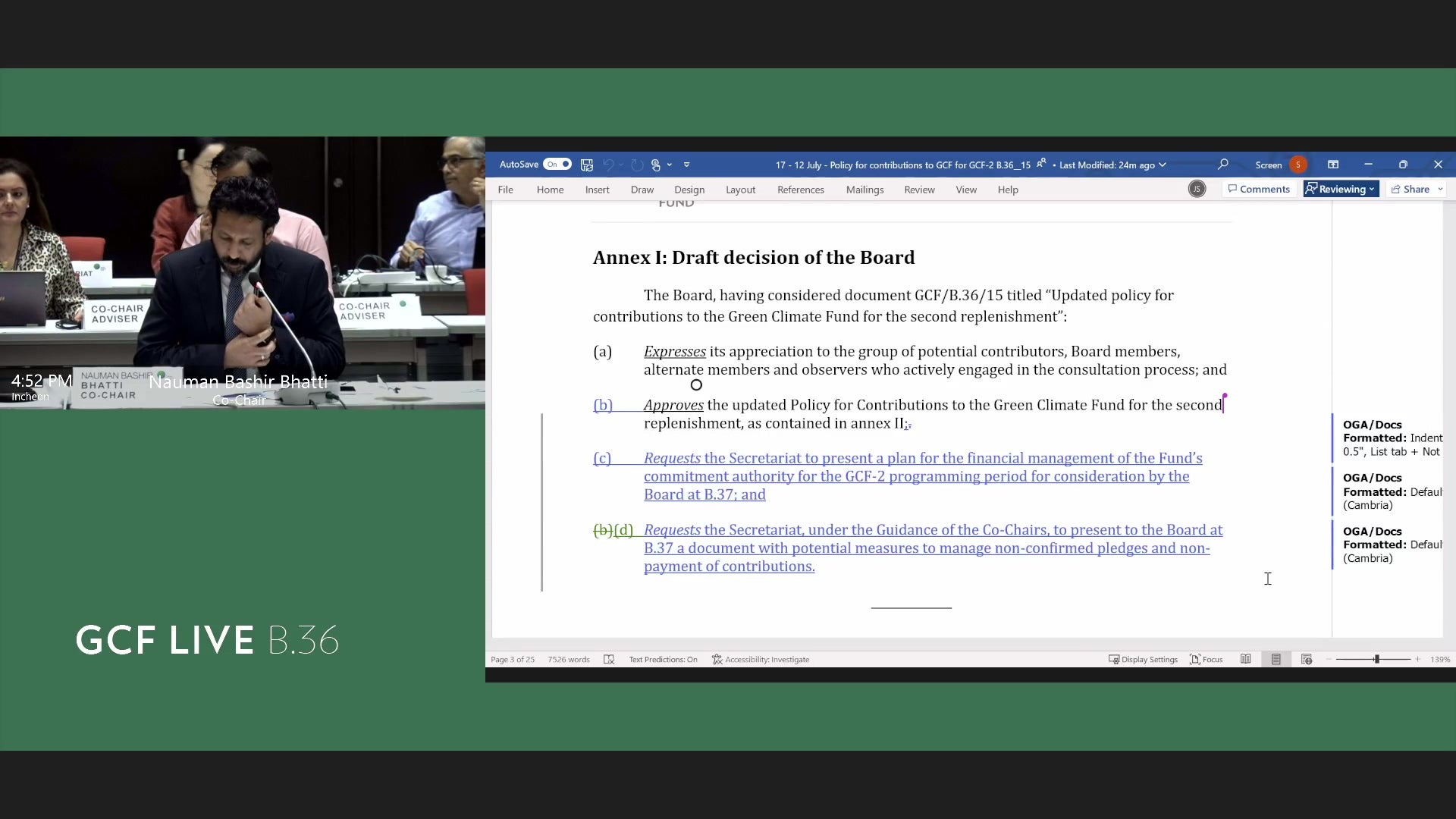Viewport: 1456px width, 819px height.
Task: Click the Search magnifier icon
Action: click(x=1223, y=165)
